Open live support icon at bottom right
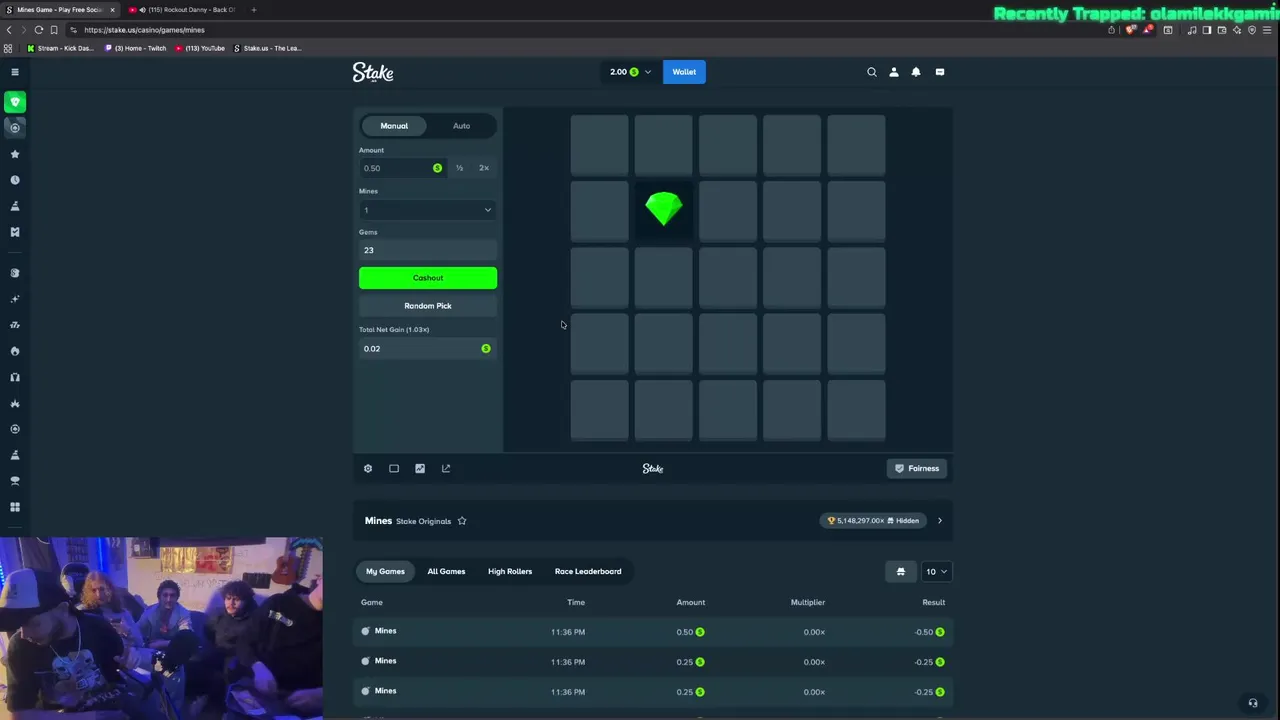 click(x=1253, y=703)
